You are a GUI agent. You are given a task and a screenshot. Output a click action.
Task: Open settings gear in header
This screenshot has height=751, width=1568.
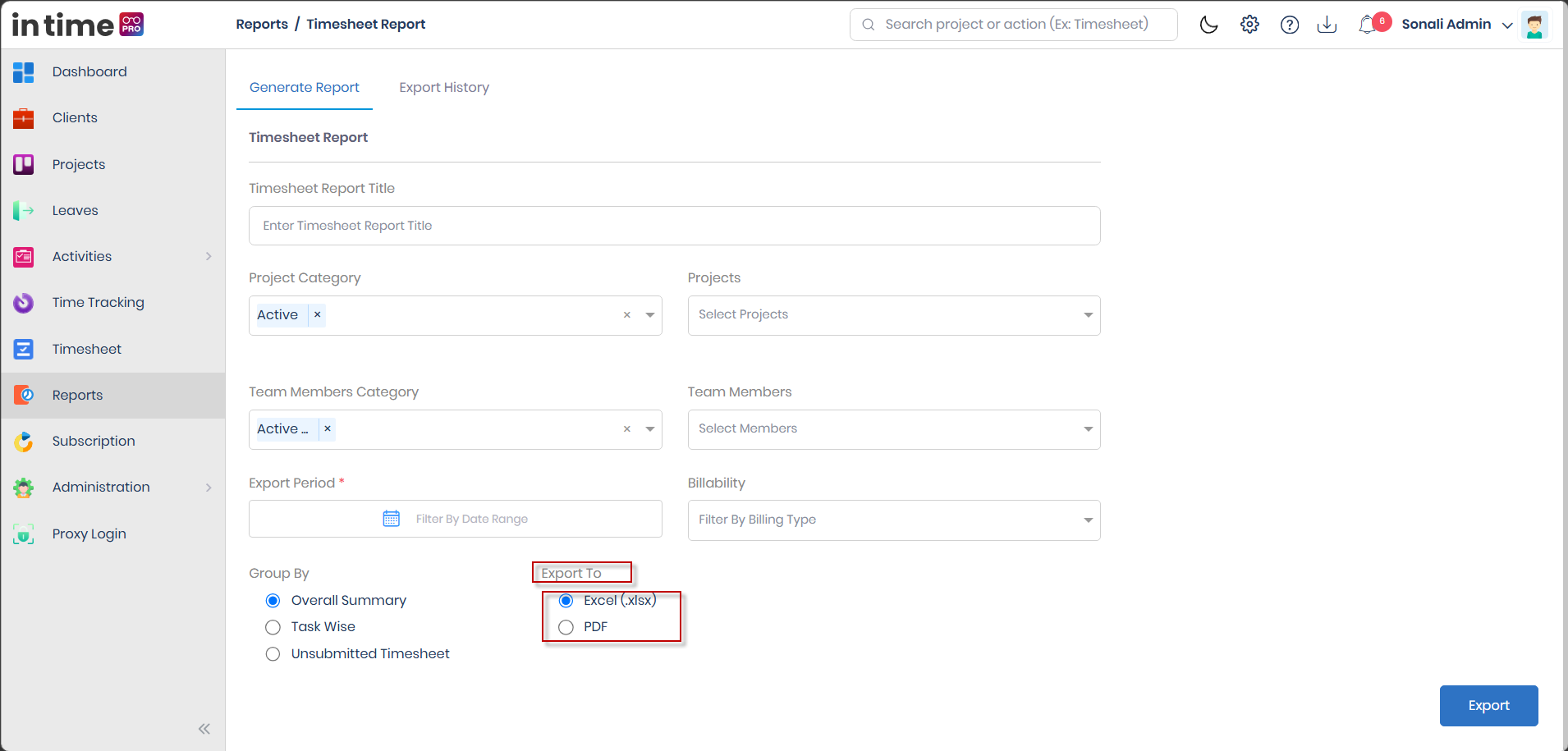tap(1249, 25)
